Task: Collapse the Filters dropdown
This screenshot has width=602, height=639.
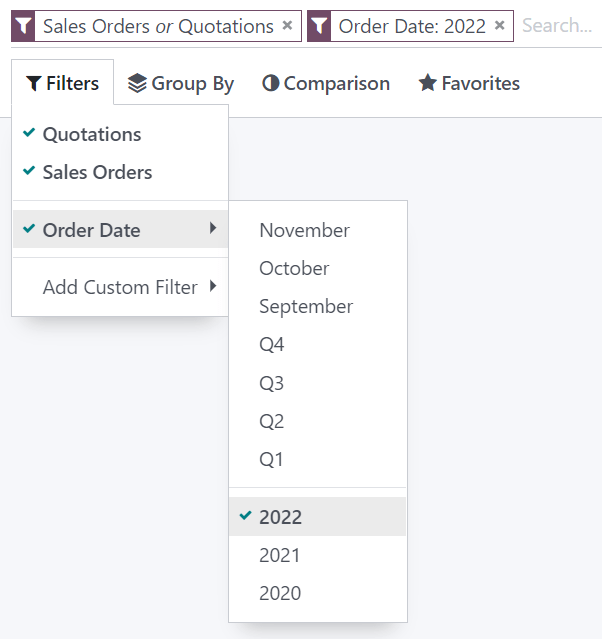Action: pyautogui.click(x=63, y=83)
